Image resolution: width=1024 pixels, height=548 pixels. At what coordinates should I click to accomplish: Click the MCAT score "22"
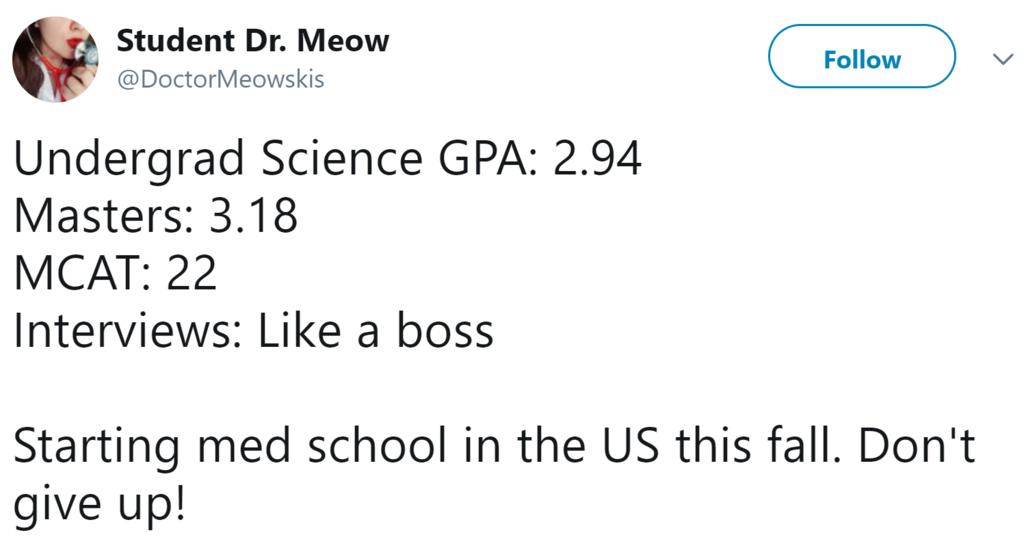coord(192,273)
